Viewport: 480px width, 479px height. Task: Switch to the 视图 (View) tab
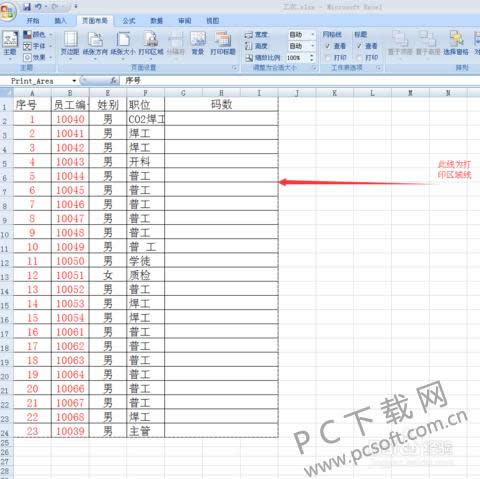click(212, 21)
